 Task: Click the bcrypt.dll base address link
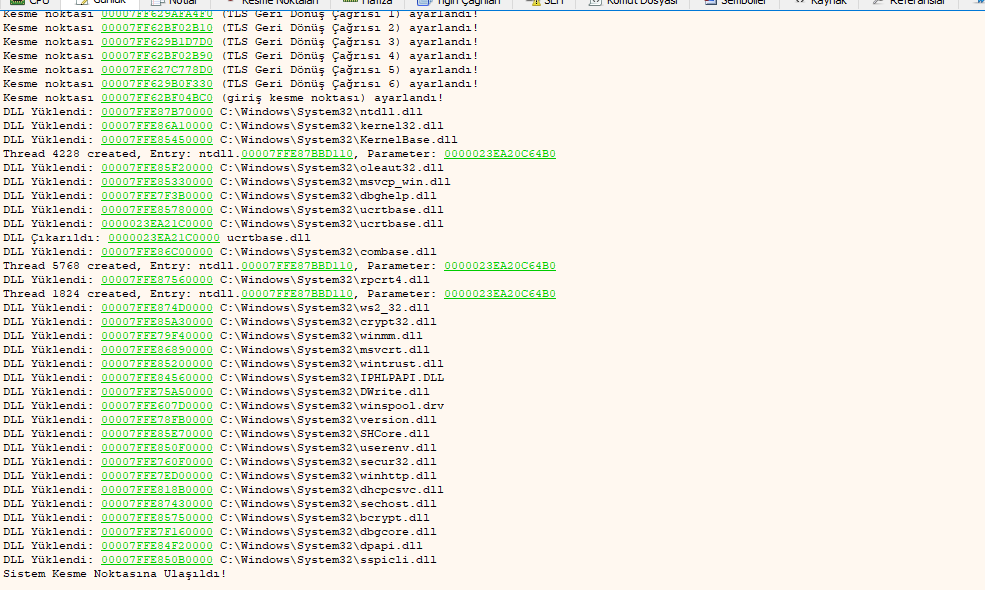pos(157,518)
